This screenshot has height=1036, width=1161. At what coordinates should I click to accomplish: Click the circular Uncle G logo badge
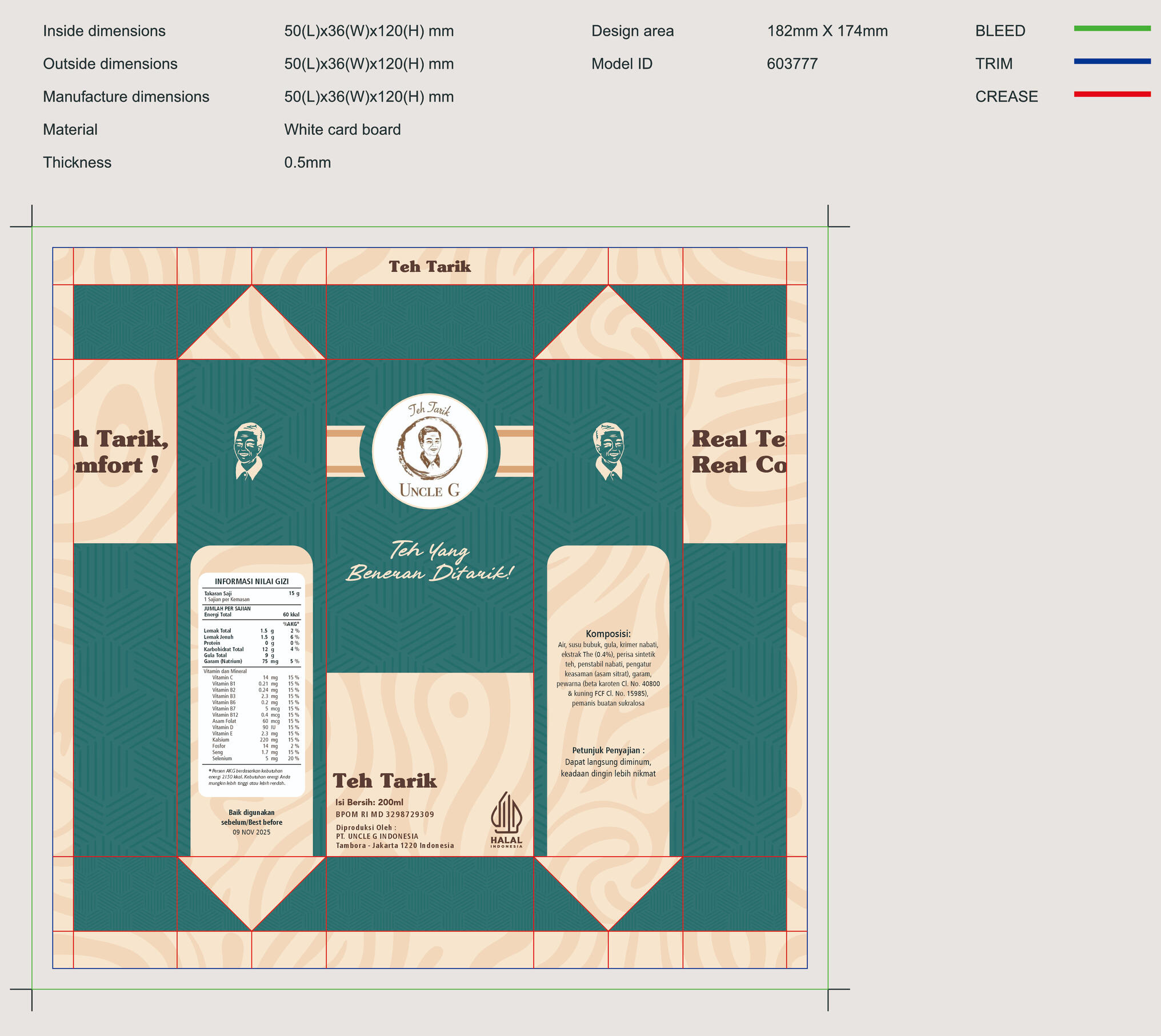coord(430,451)
